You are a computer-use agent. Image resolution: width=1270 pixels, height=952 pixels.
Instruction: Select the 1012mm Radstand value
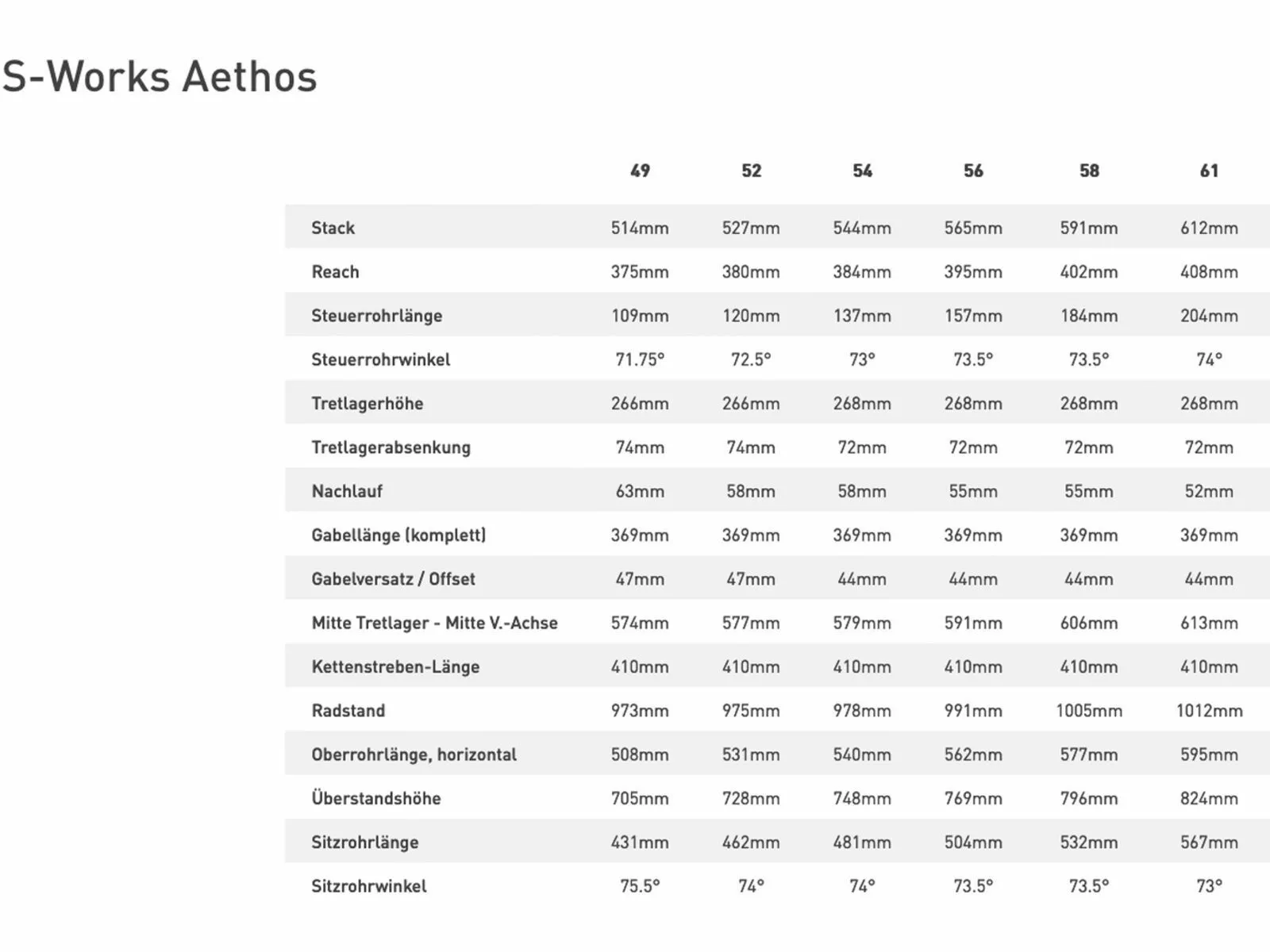coord(1209,711)
